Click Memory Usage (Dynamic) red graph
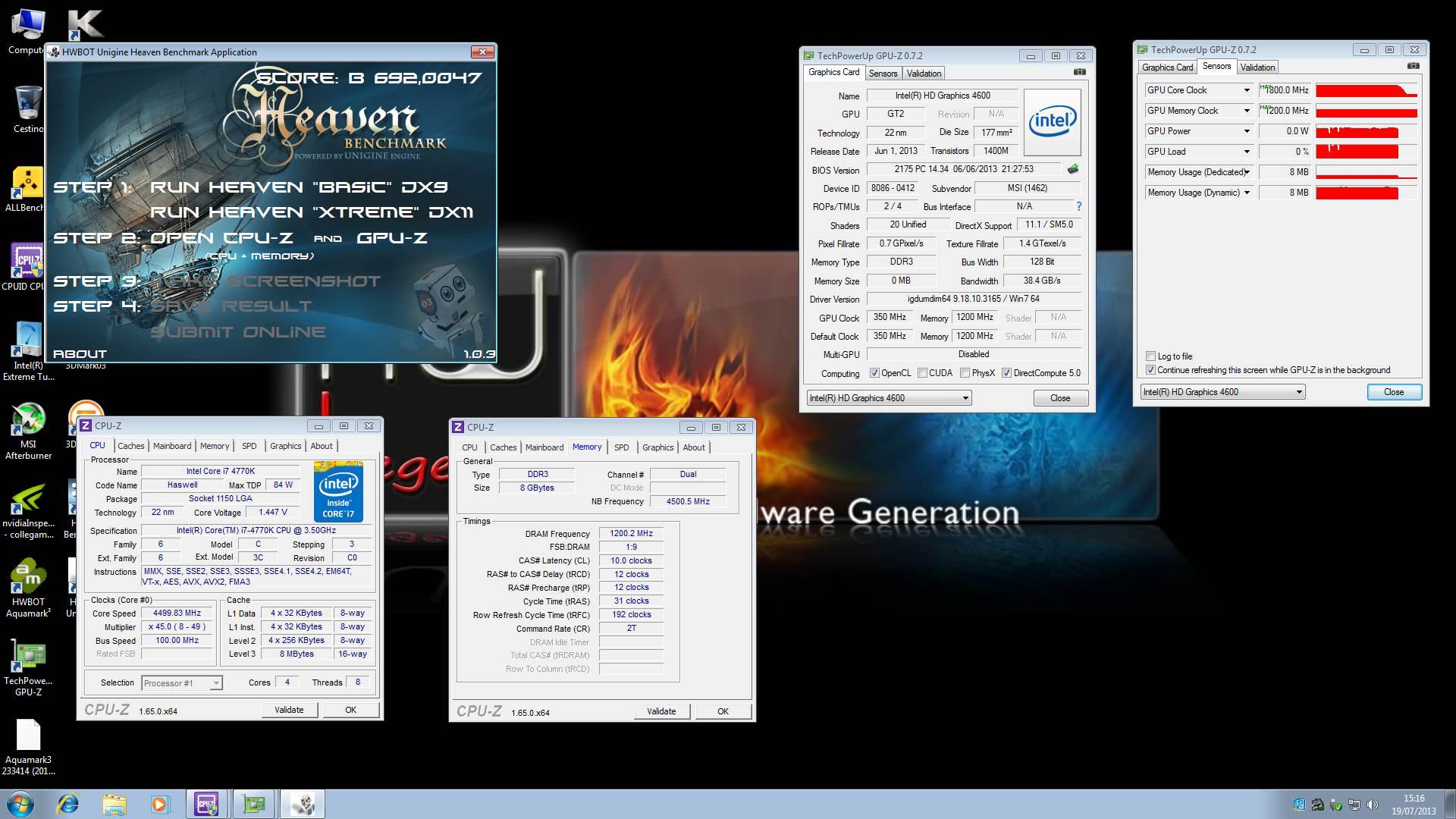 pyautogui.click(x=1367, y=193)
